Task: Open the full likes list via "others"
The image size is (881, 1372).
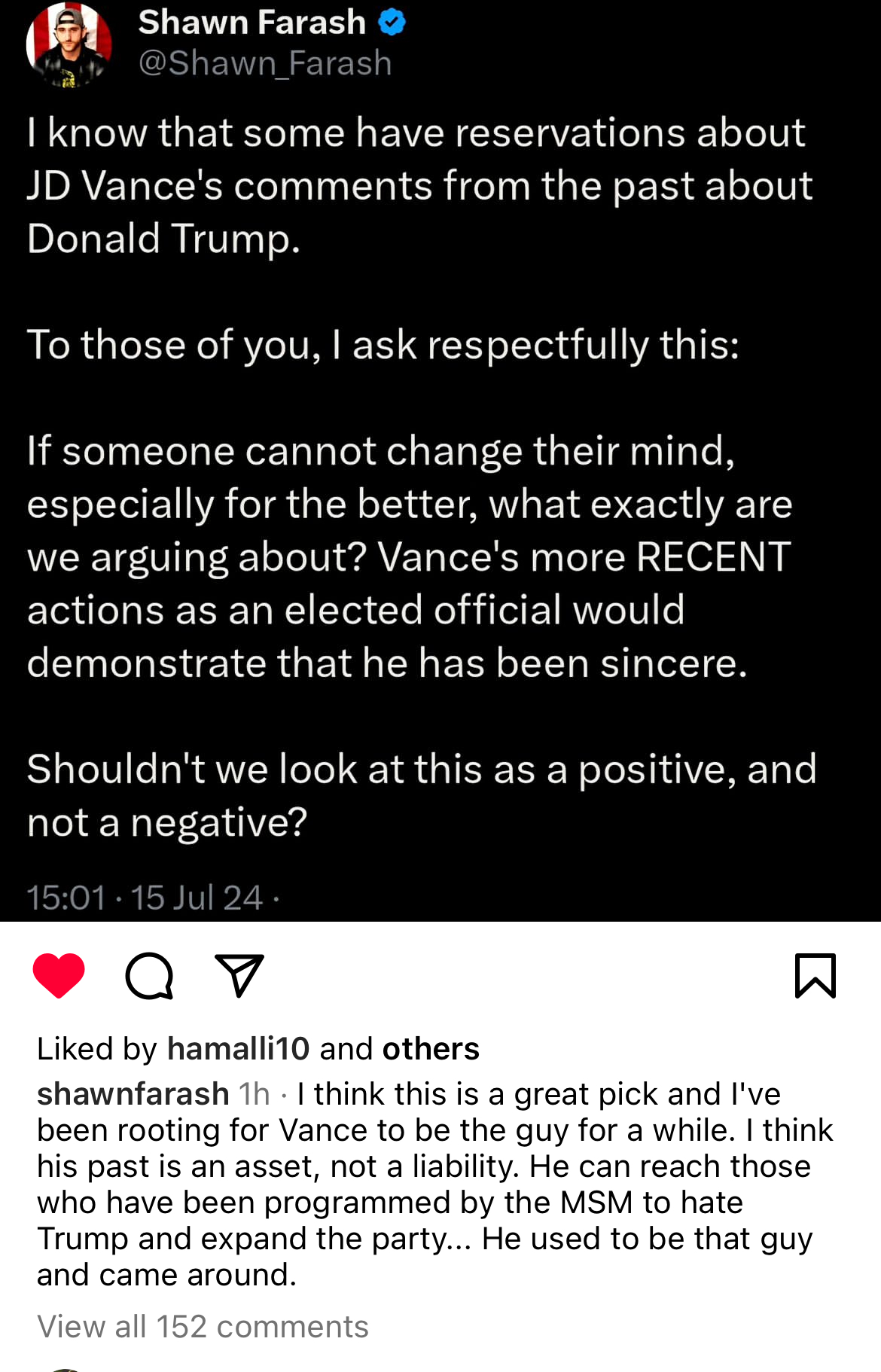Action: point(431,1048)
